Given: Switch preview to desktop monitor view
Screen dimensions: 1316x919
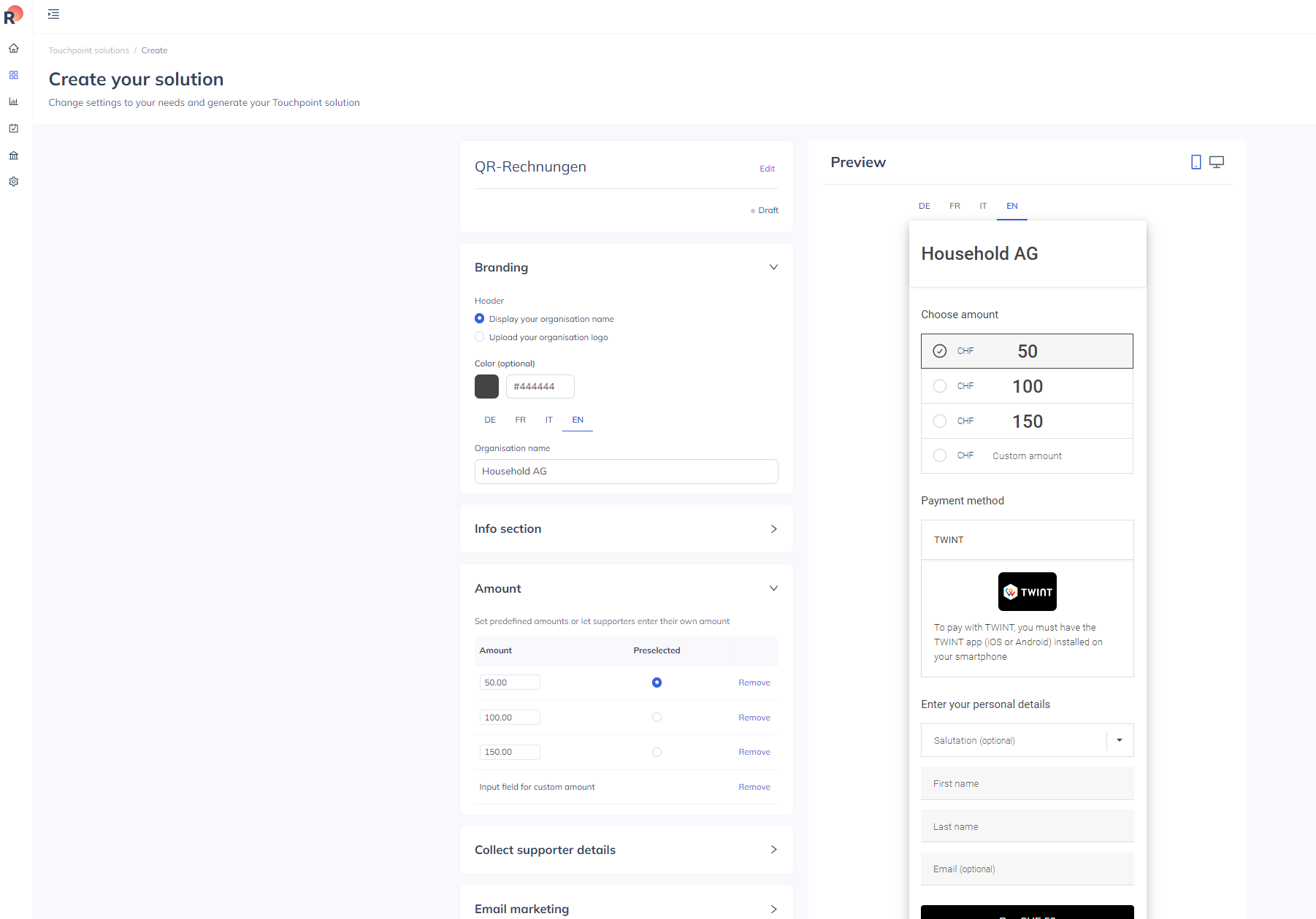Looking at the screenshot, I should click(x=1216, y=162).
